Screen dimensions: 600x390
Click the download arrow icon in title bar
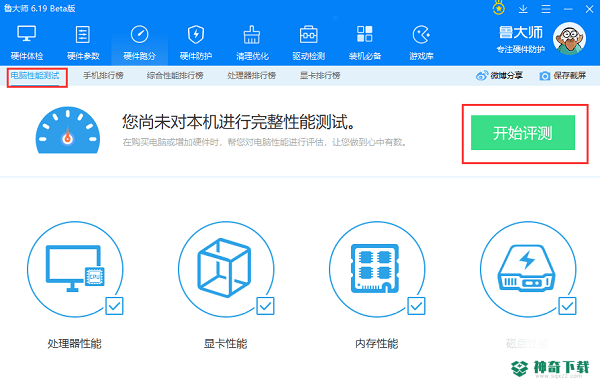coord(523,9)
